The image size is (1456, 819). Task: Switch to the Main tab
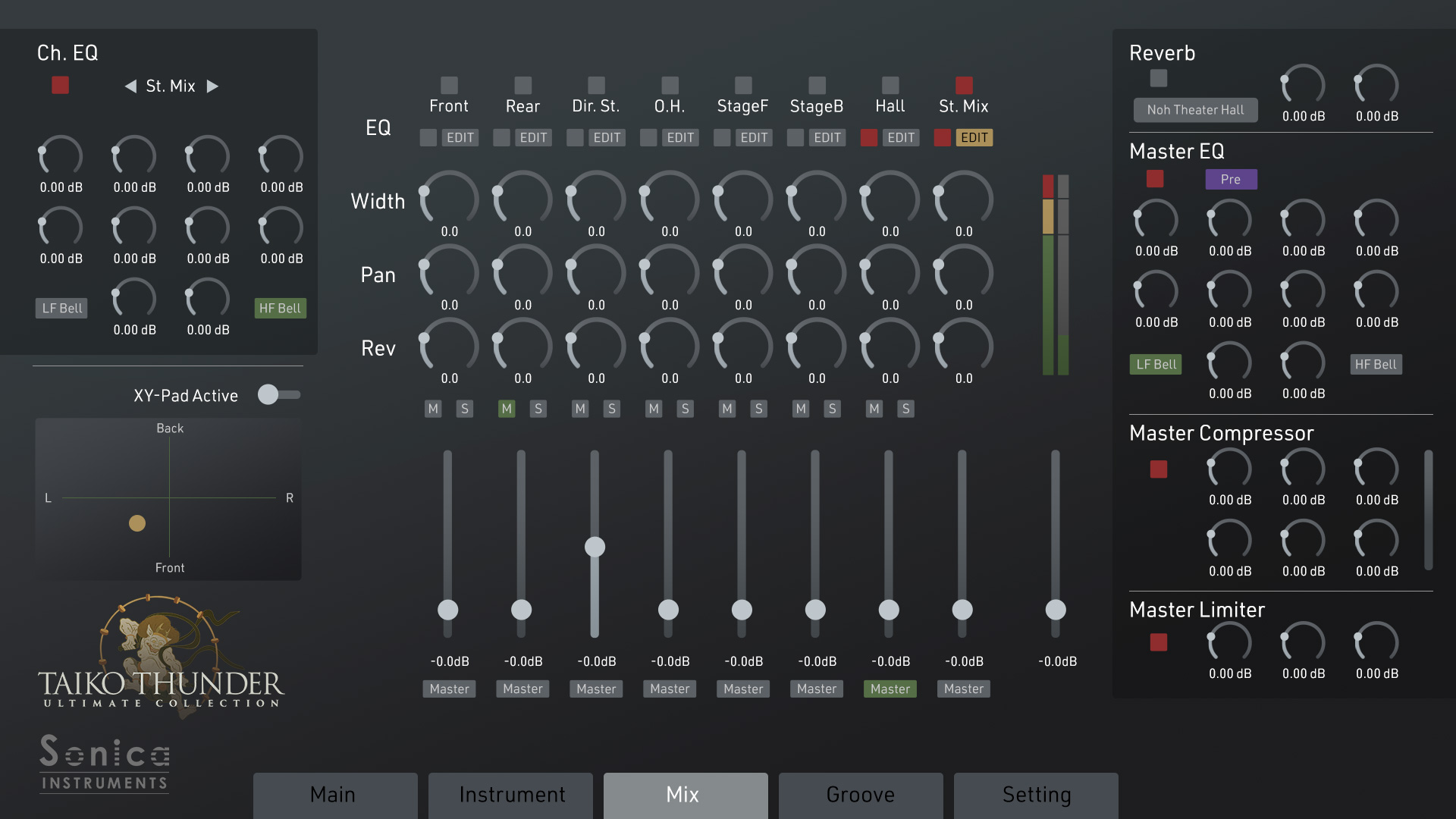tap(335, 795)
